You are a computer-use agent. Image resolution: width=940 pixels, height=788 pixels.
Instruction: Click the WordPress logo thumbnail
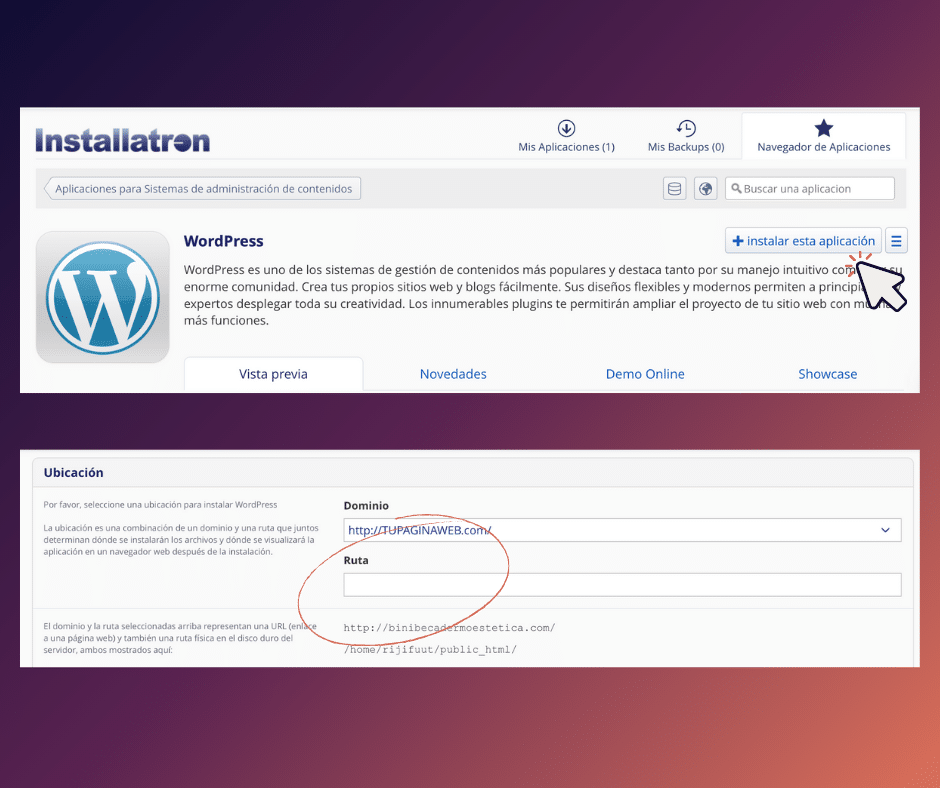coord(103,297)
